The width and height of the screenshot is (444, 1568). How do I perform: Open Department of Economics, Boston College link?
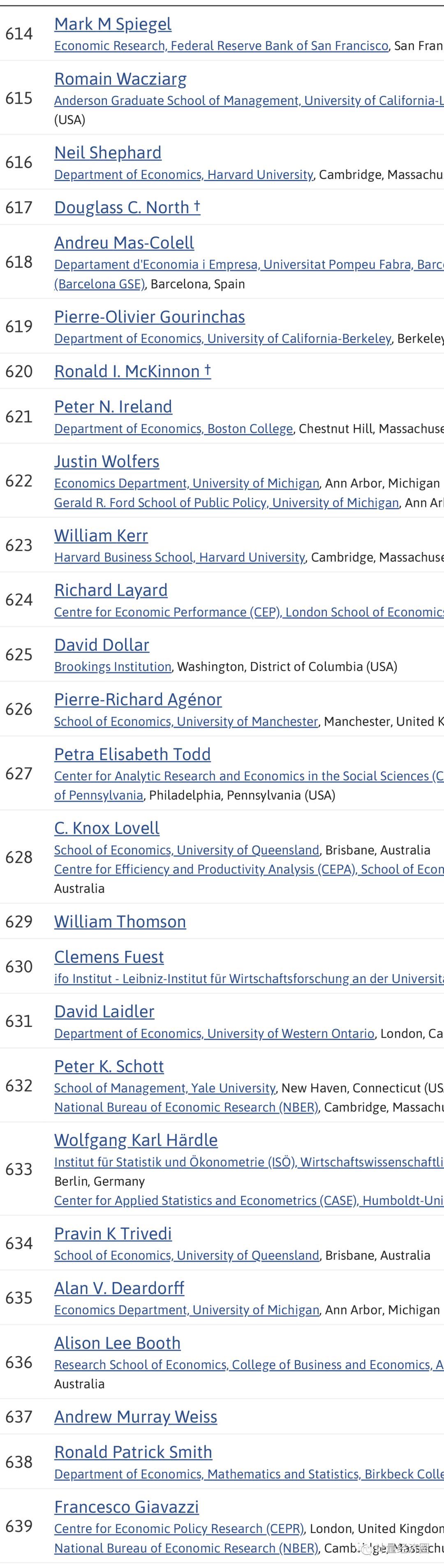click(x=173, y=429)
